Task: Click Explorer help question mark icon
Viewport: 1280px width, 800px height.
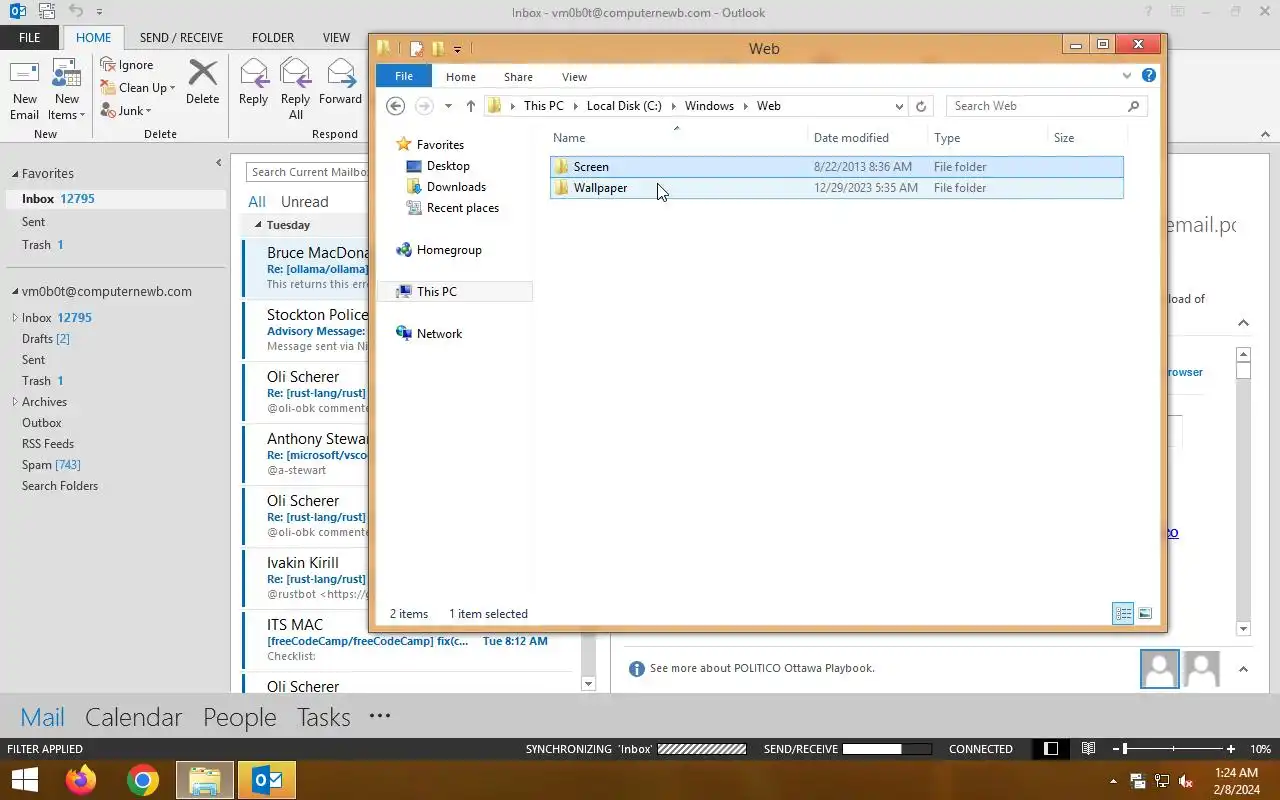Action: (x=1149, y=76)
